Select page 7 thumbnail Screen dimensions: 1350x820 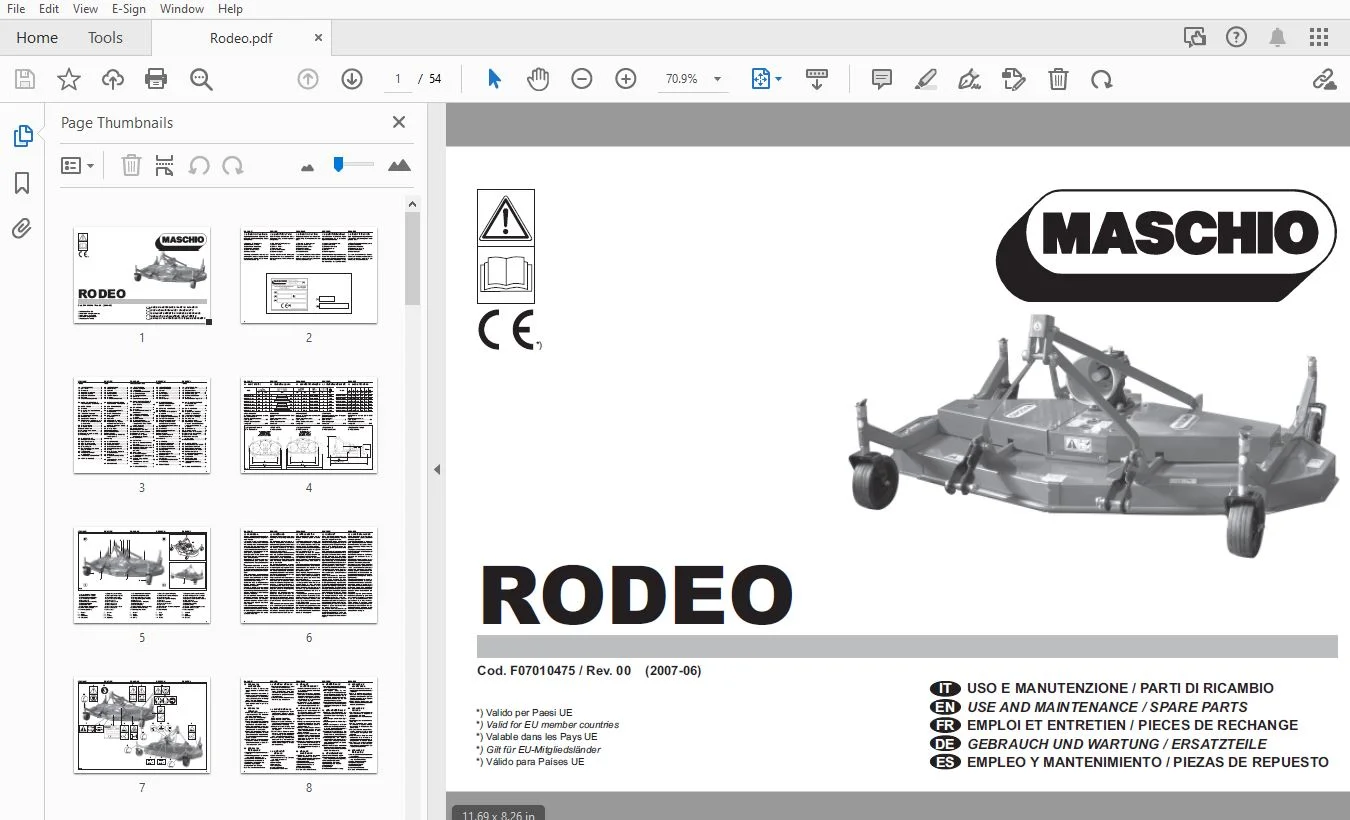(142, 725)
